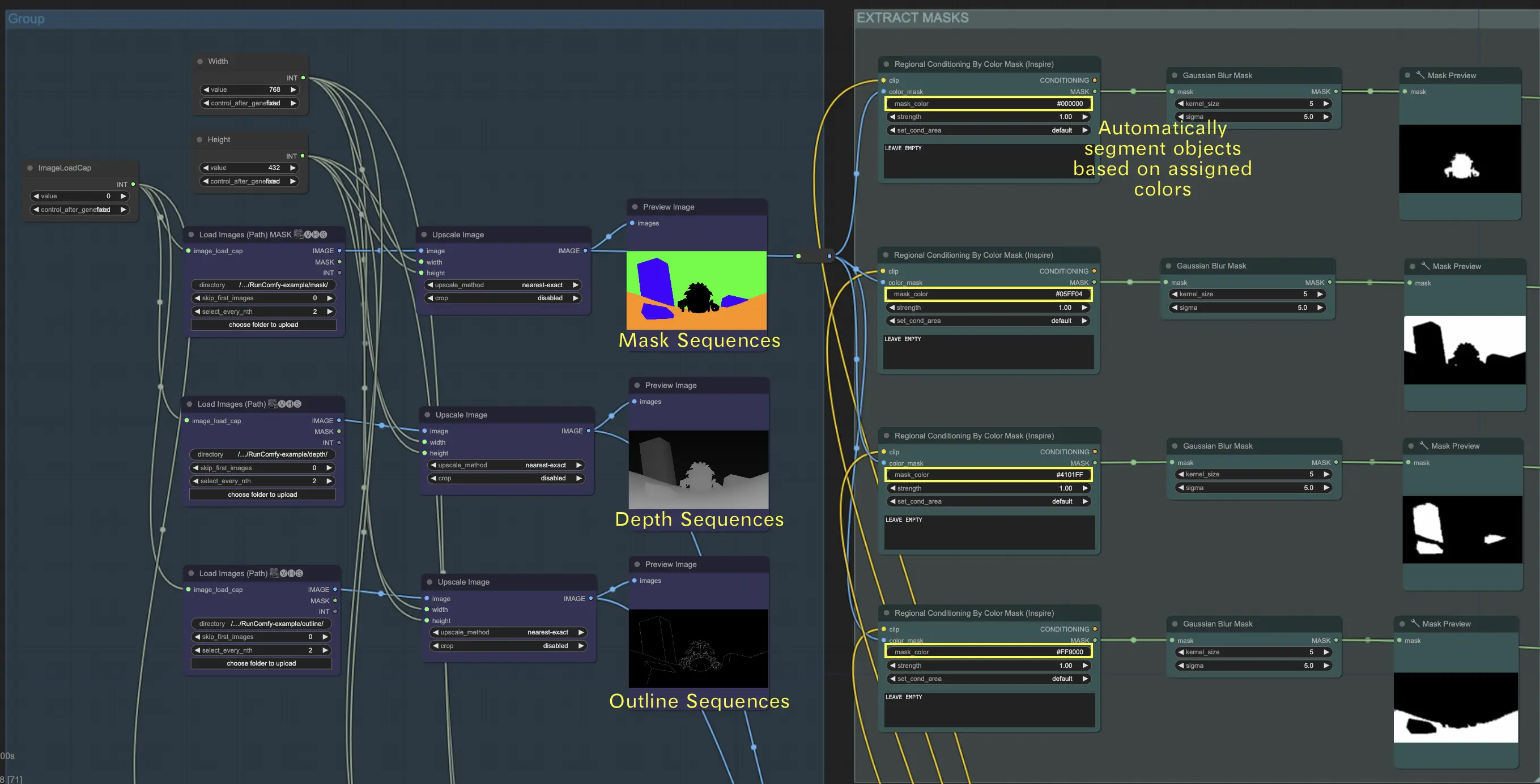Image resolution: width=1540 pixels, height=784 pixels.
Task: Edit mask_color field showing #05FF04
Action: 988,295
